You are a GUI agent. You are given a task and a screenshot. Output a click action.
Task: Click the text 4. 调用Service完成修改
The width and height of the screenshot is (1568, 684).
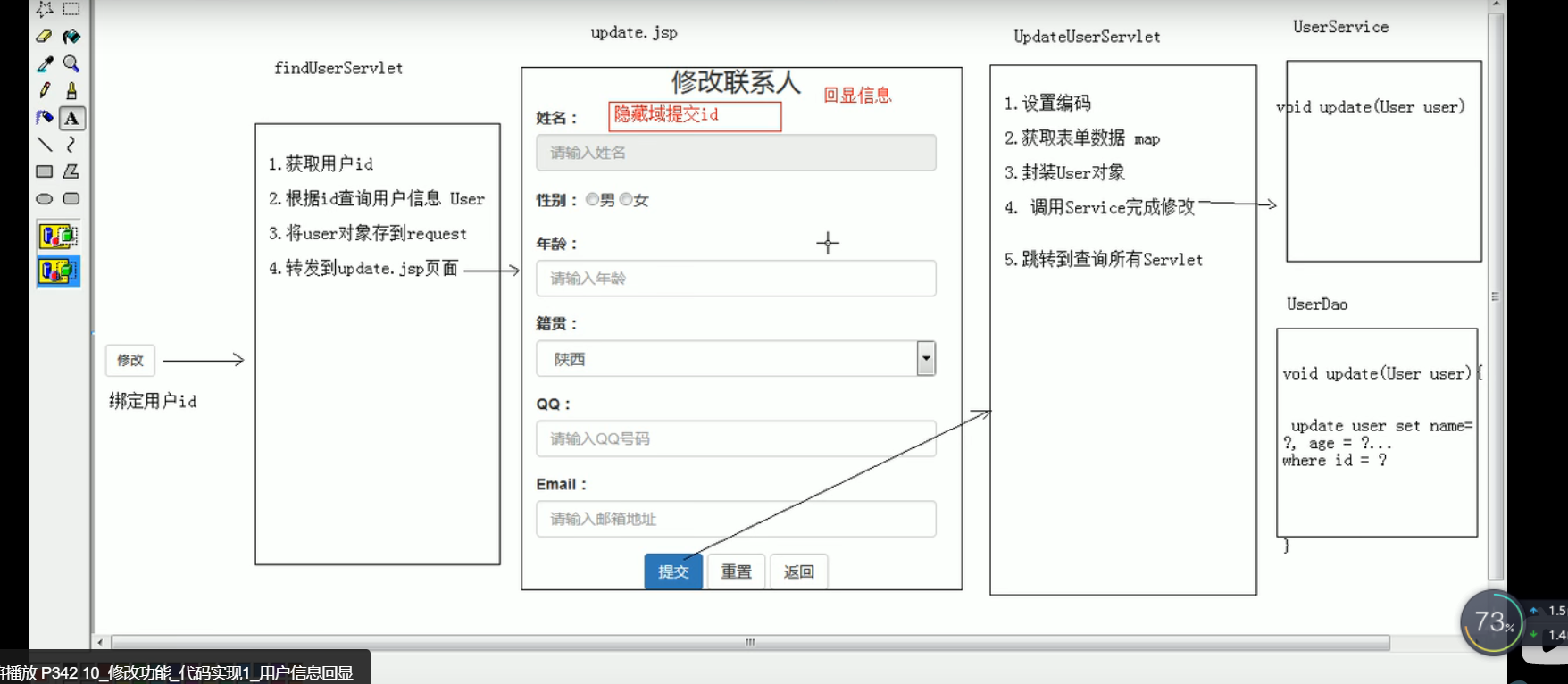pos(1099,207)
